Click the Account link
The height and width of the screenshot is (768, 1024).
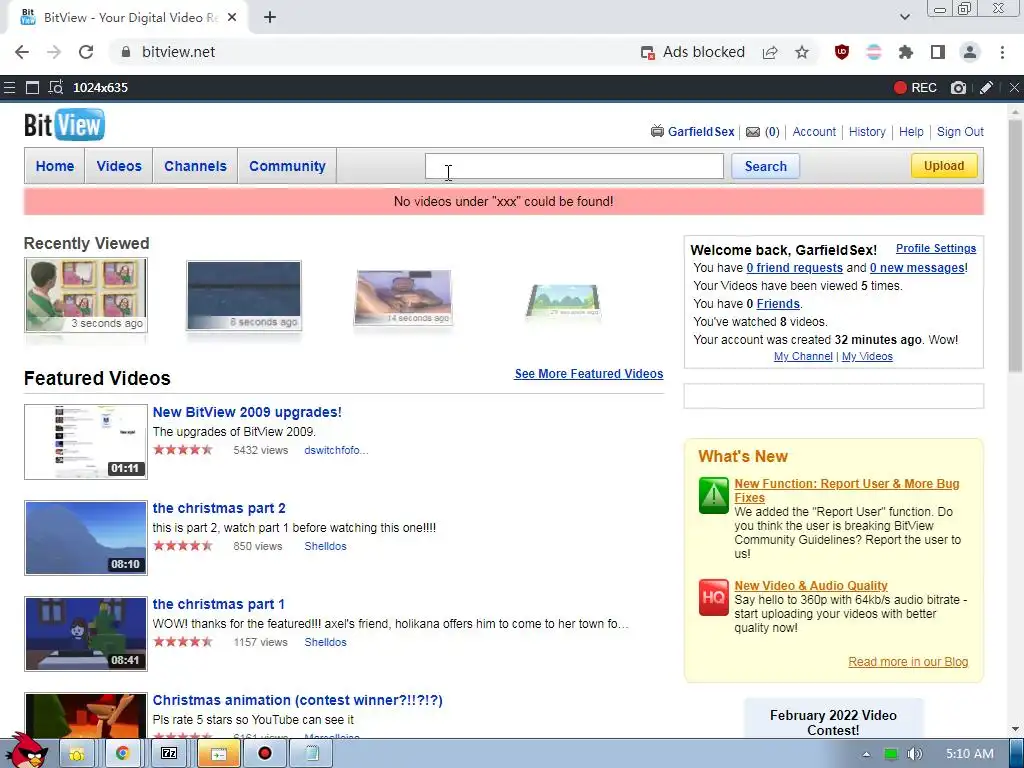[x=814, y=132]
